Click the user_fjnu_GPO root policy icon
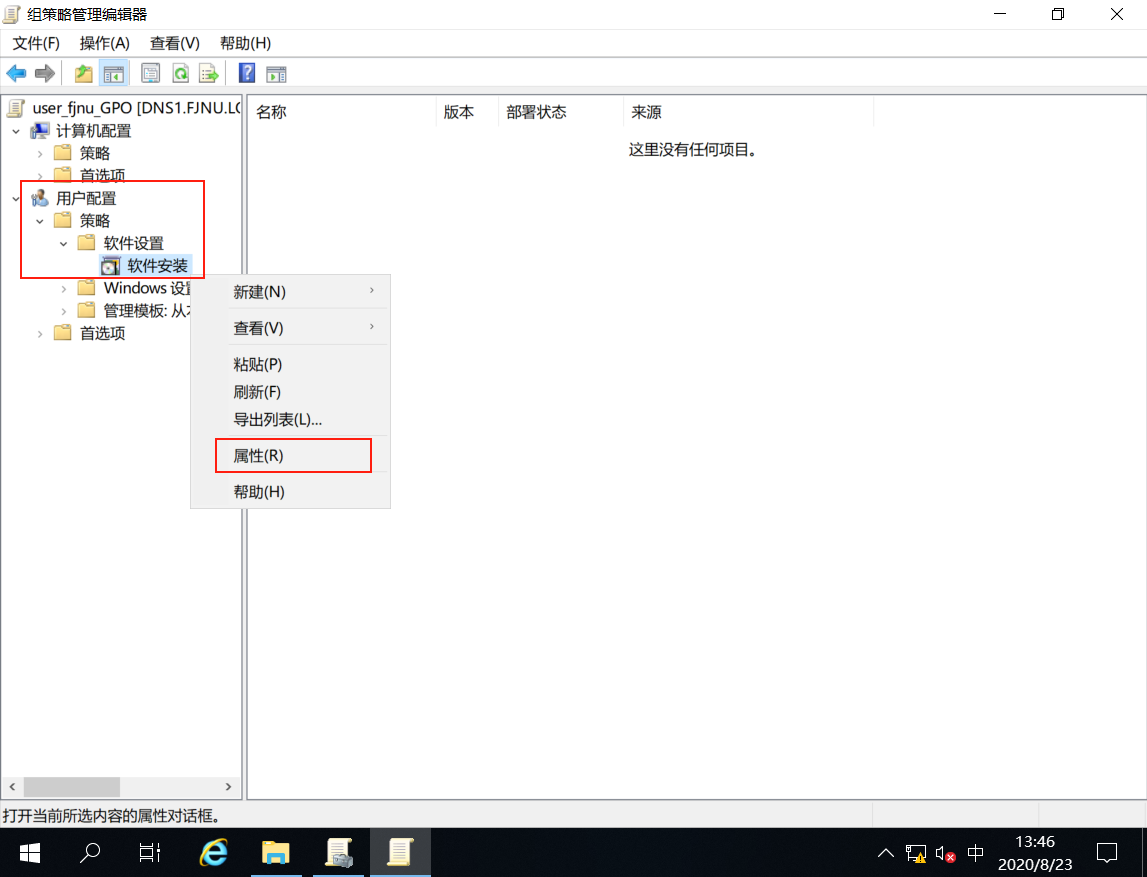Screen dimensions: 1147x877 (15, 108)
